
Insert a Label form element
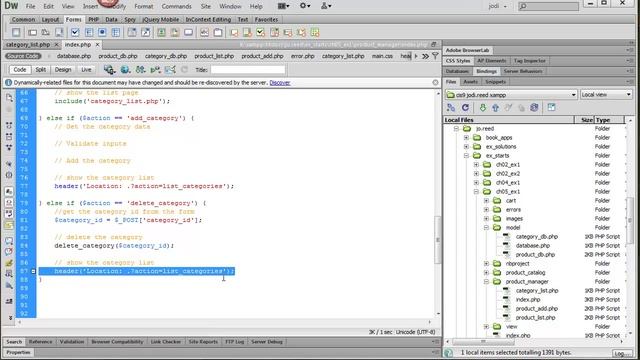tap(204, 32)
